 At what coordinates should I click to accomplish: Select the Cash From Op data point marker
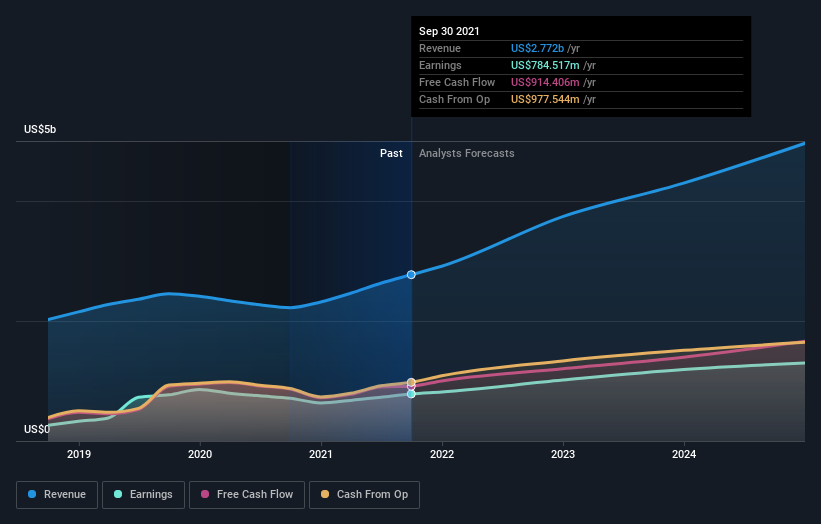tap(411, 382)
